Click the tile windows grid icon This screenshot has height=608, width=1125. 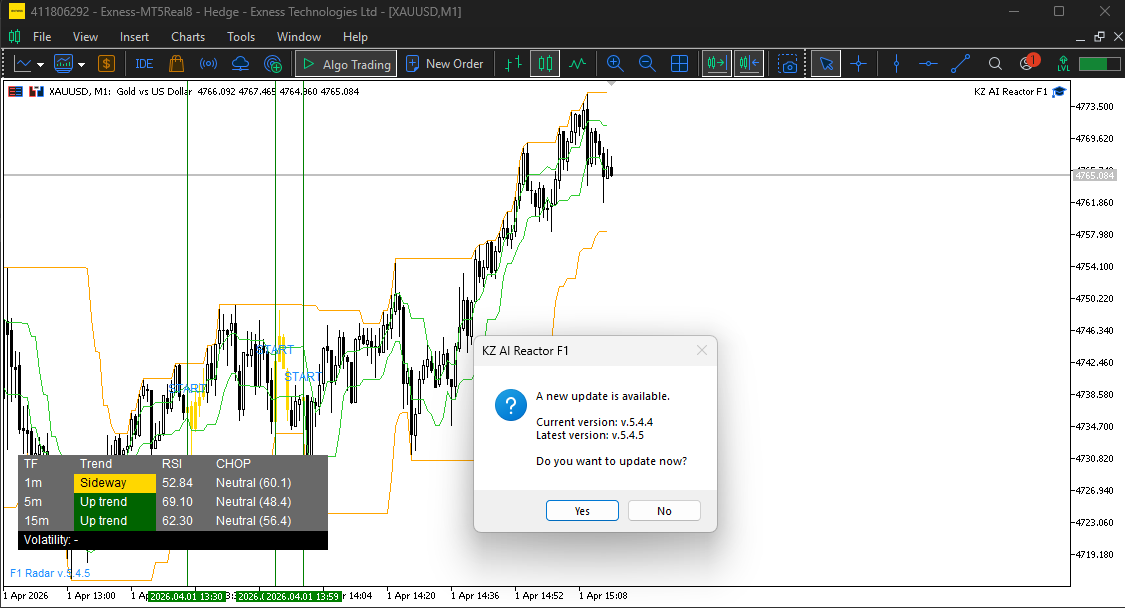coord(679,64)
